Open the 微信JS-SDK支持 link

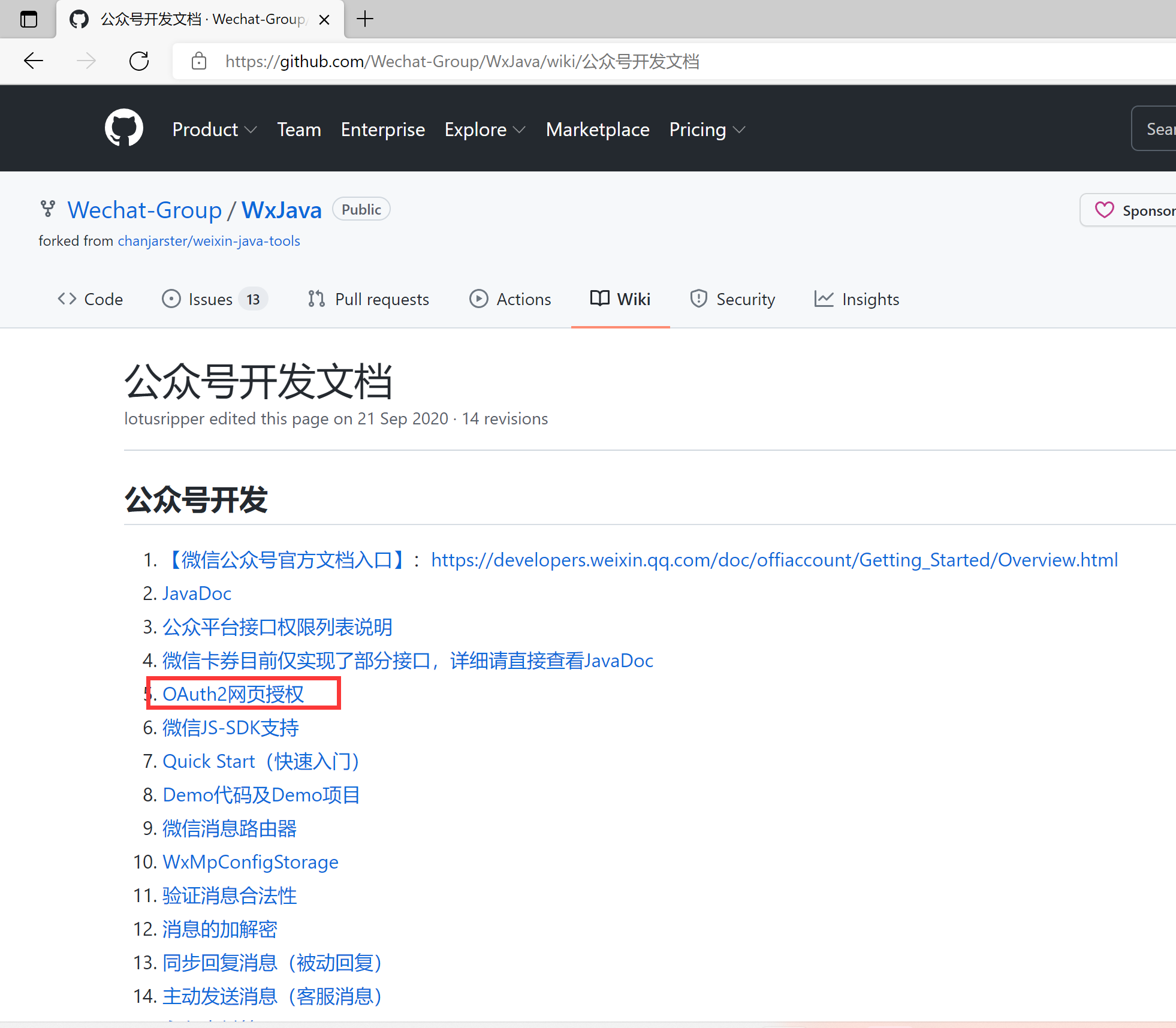pyautogui.click(x=231, y=728)
